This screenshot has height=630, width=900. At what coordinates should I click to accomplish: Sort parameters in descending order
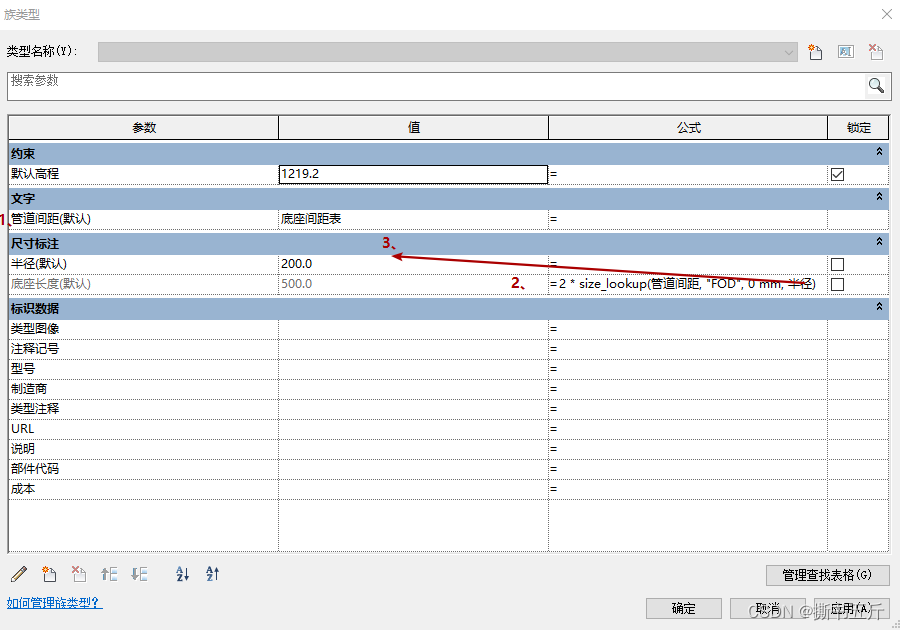coord(210,574)
